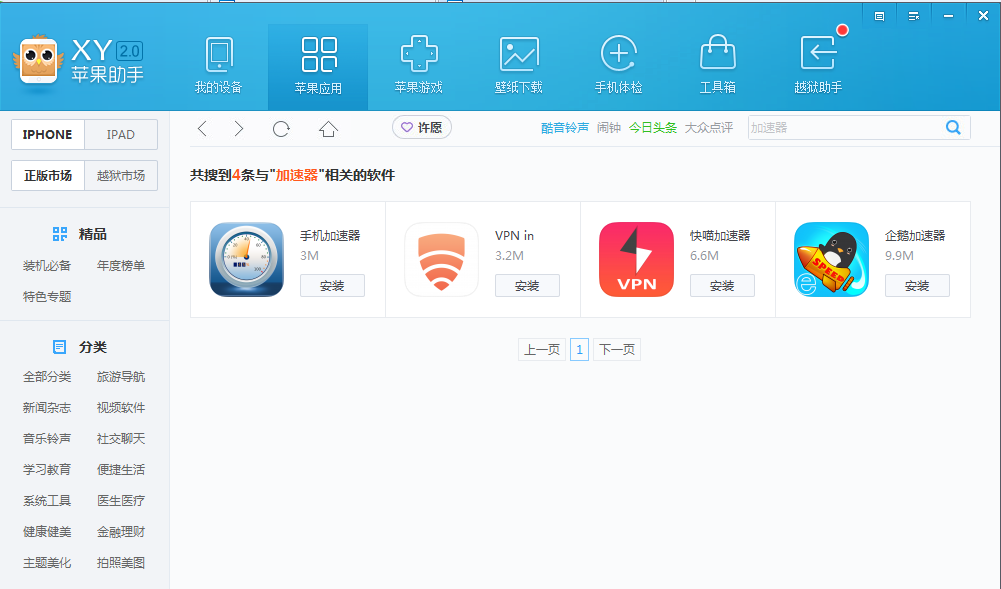Viewport: 1001px width, 589px height.
Task: Switch to IPAD tab
Action: tap(121, 135)
